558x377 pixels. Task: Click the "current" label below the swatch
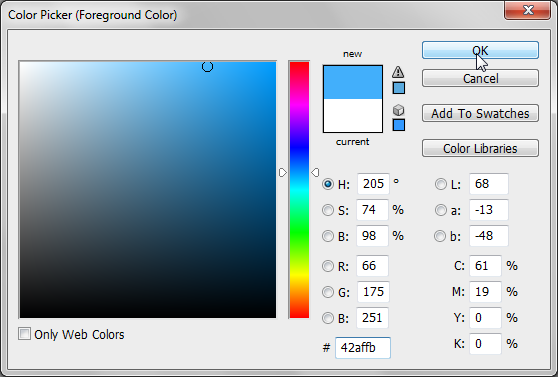point(352,142)
